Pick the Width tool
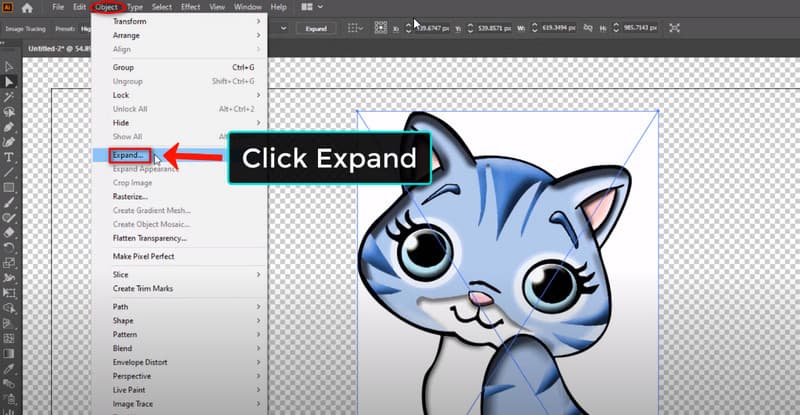Screen dimensions: 800x415 pos(9,278)
